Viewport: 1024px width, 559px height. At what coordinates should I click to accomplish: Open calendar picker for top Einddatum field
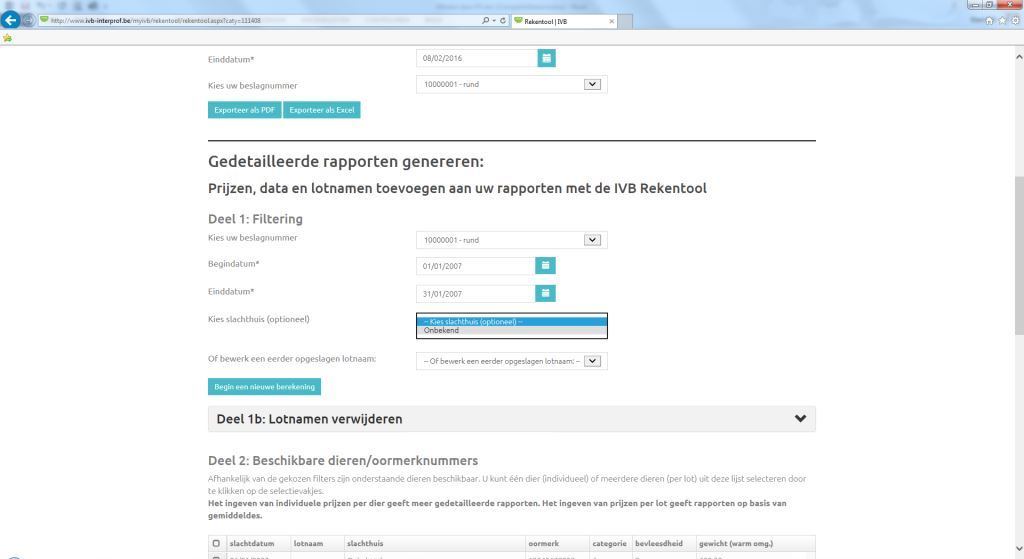(546, 59)
